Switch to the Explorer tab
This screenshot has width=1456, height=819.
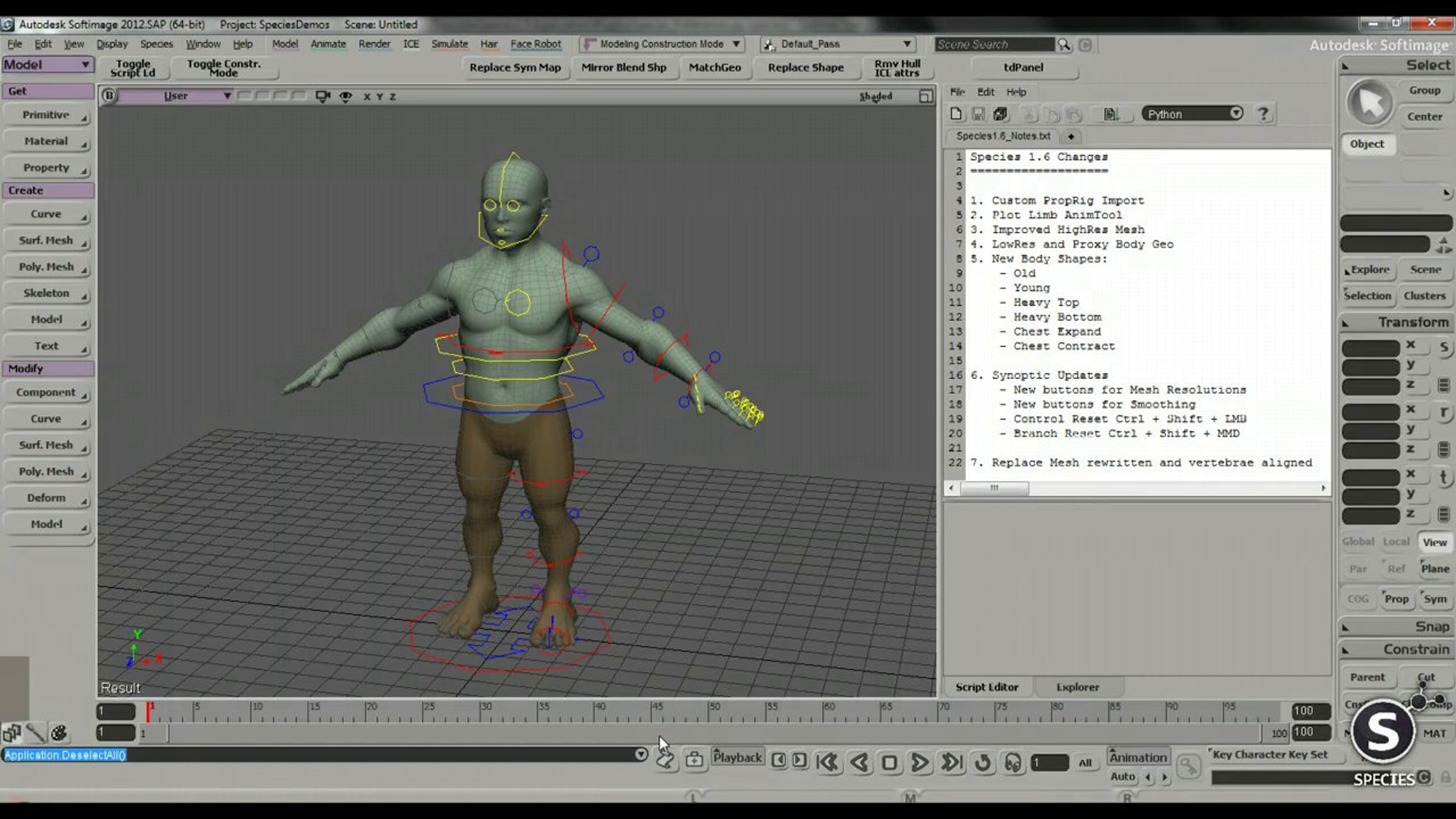point(1077,687)
